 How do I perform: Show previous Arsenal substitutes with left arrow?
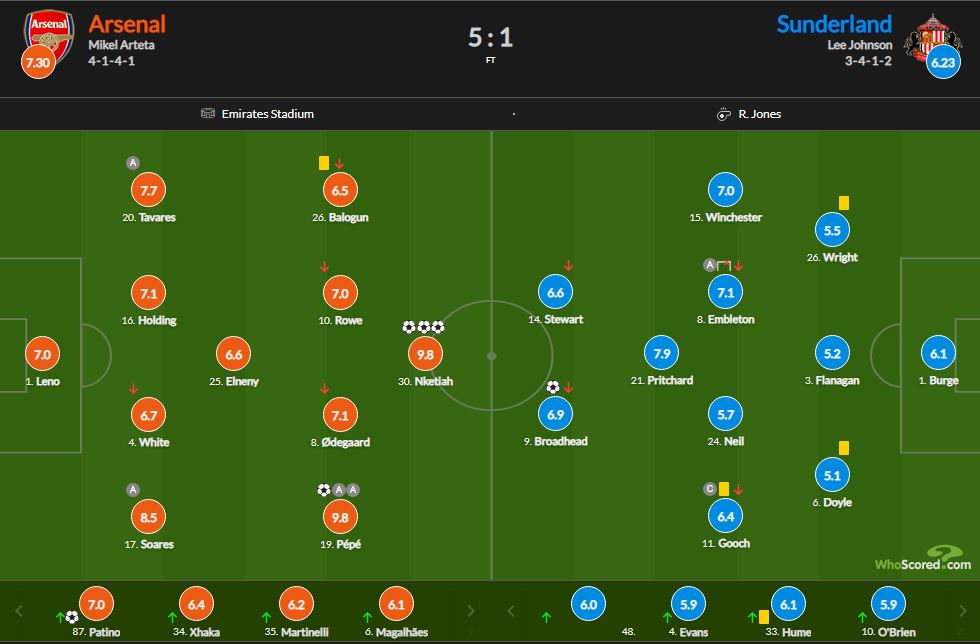[19, 611]
